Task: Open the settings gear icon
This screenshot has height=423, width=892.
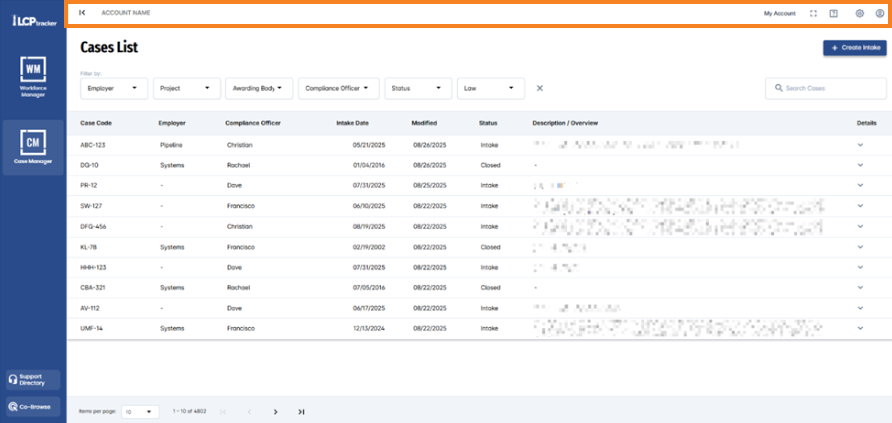Action: [x=860, y=14]
